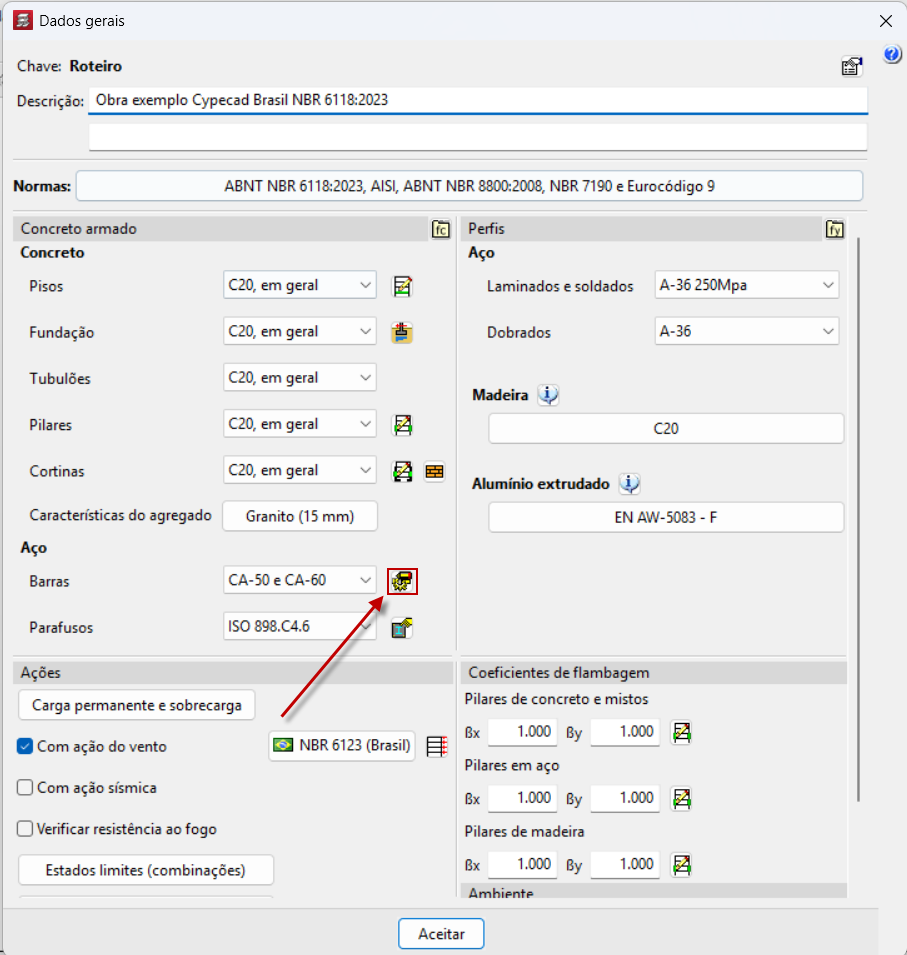
Task: Open the wind load table icon beside NBR 6123
Action: pos(437,746)
